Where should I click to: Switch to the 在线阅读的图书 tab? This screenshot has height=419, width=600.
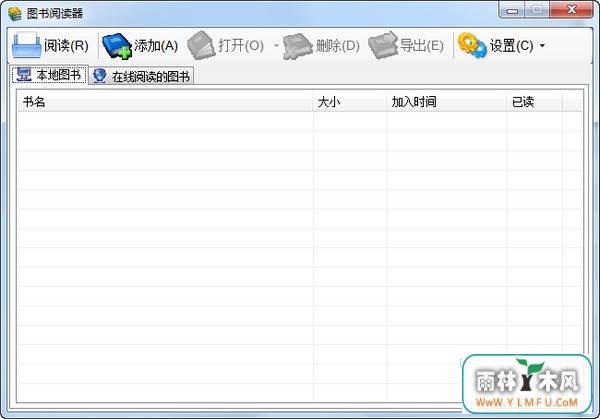[x=142, y=76]
